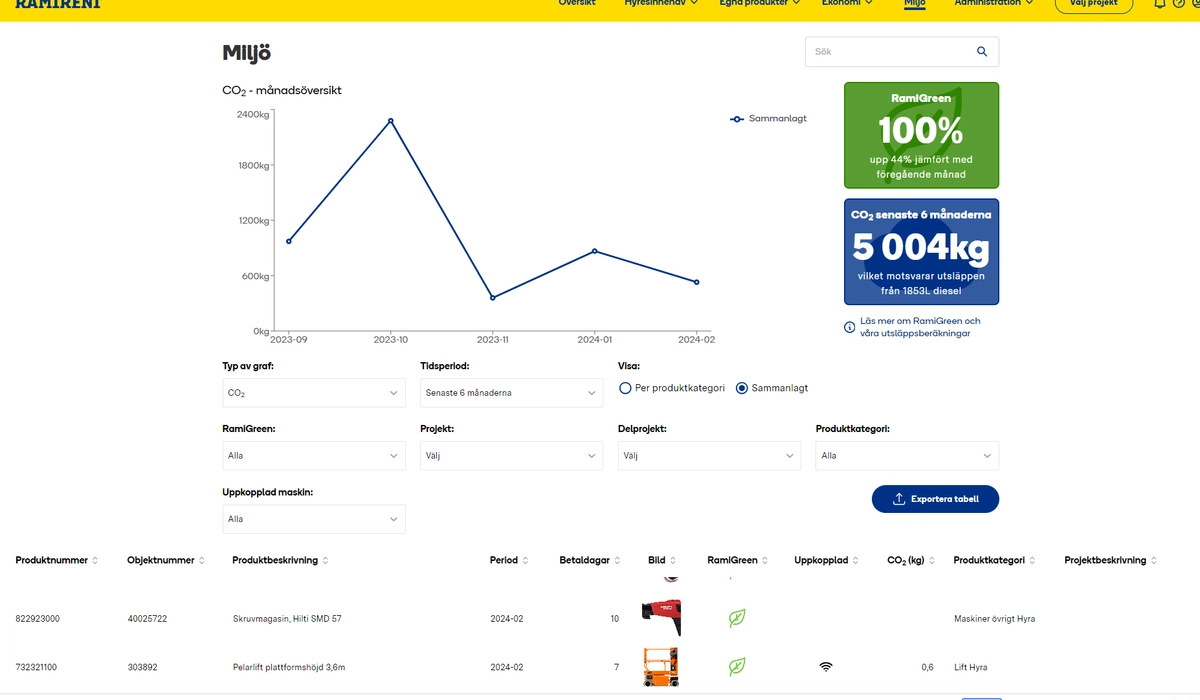
Task: Sort by Produktnummer column arrows
Action: [95, 560]
